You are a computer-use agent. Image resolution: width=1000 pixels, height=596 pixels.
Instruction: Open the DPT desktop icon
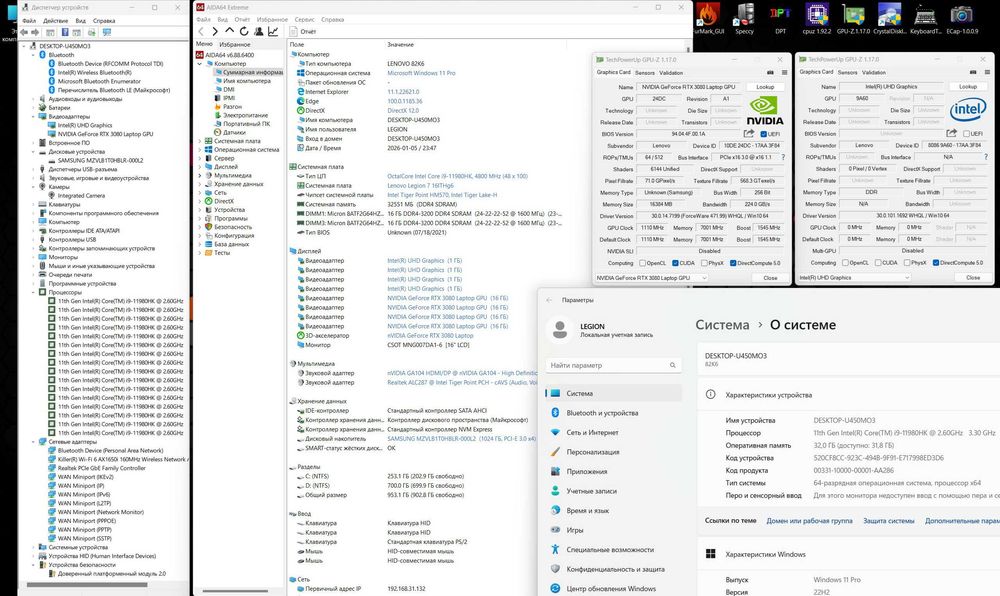click(780, 18)
